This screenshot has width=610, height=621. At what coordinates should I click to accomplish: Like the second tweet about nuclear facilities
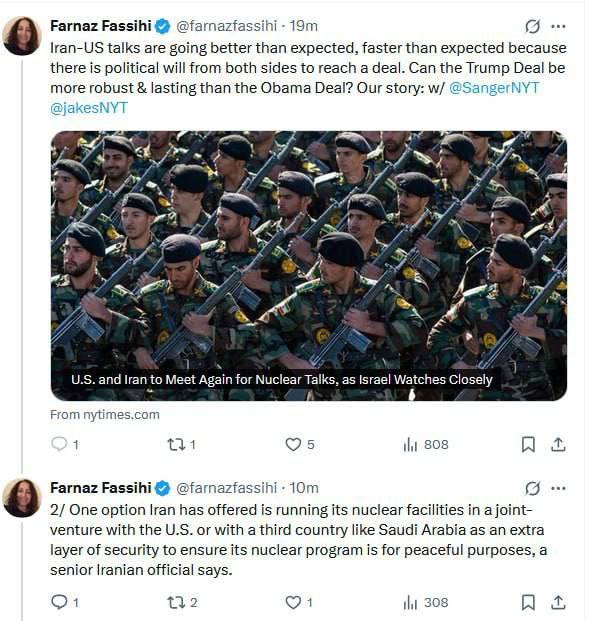pyautogui.click(x=294, y=602)
